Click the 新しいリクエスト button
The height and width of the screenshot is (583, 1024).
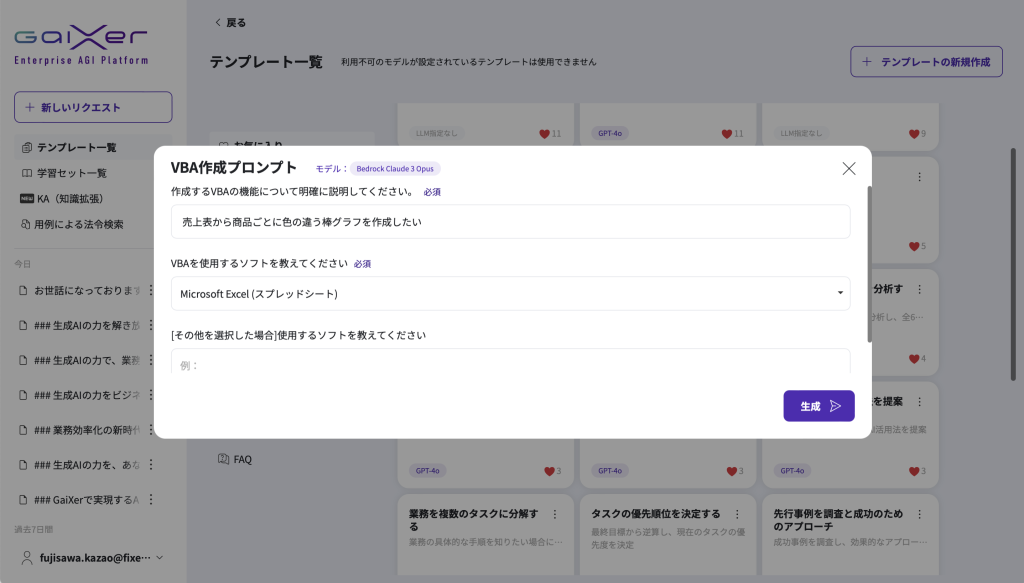tap(93, 107)
